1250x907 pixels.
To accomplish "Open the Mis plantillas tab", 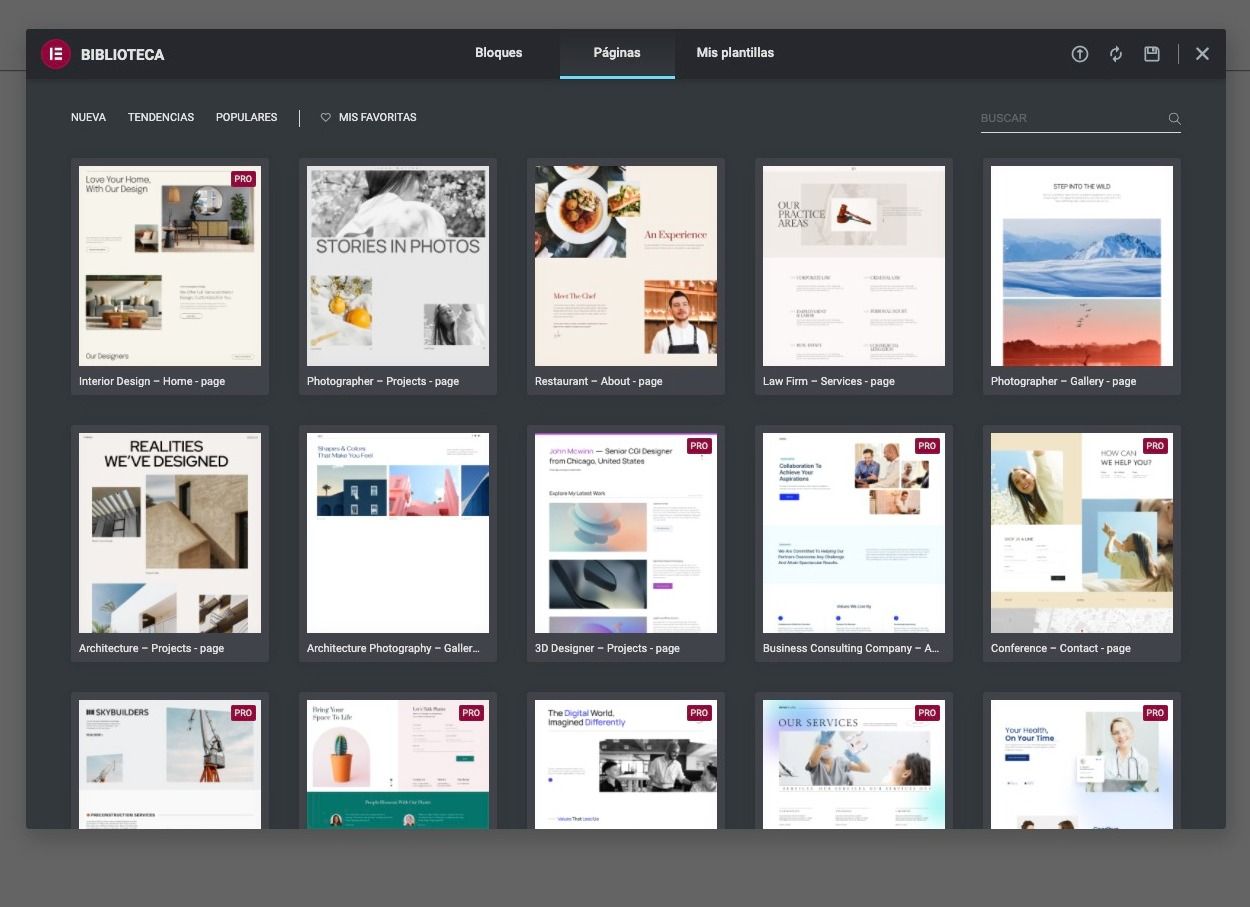I will tap(735, 53).
